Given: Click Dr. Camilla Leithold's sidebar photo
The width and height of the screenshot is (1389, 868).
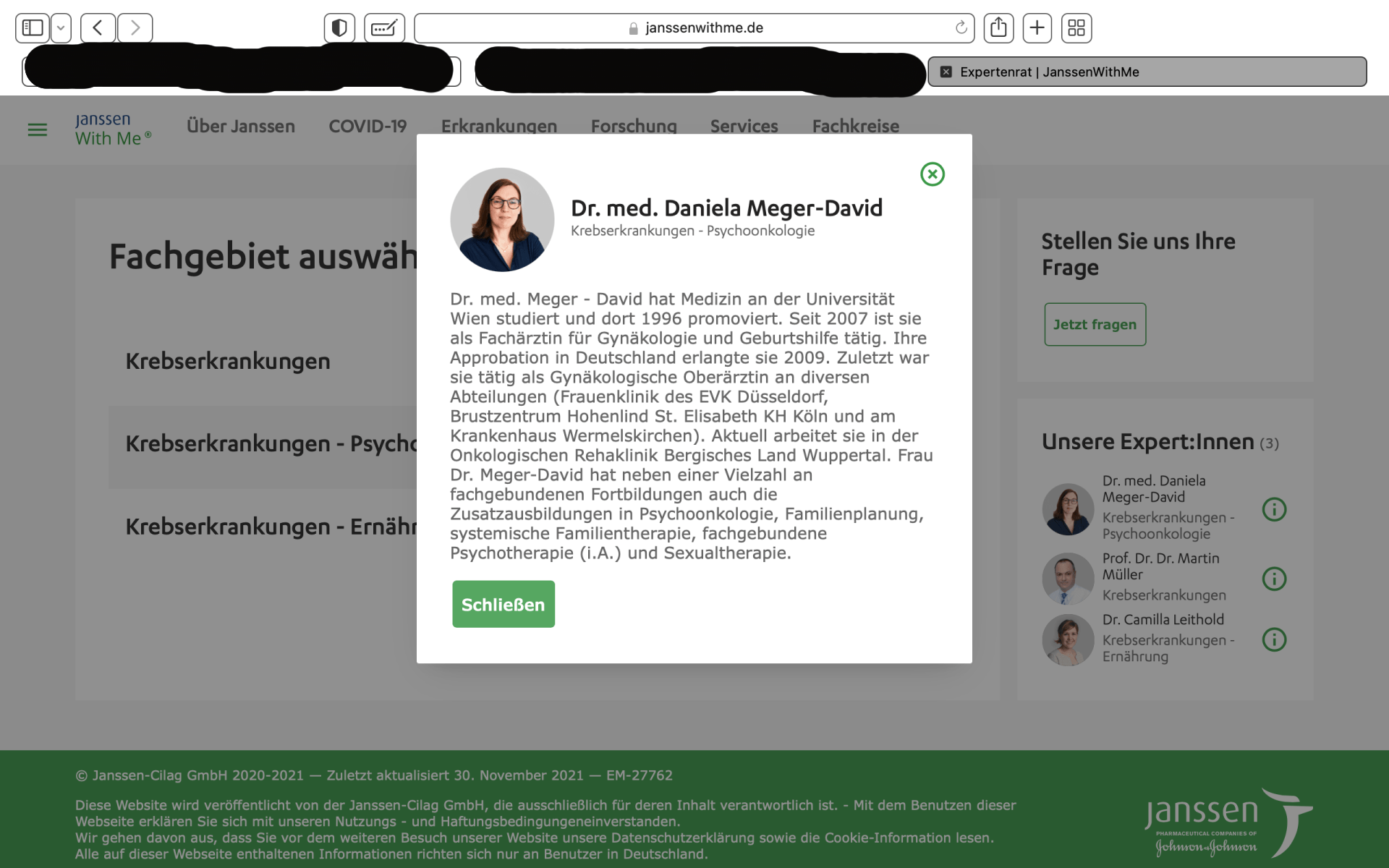Looking at the screenshot, I should click(x=1068, y=639).
